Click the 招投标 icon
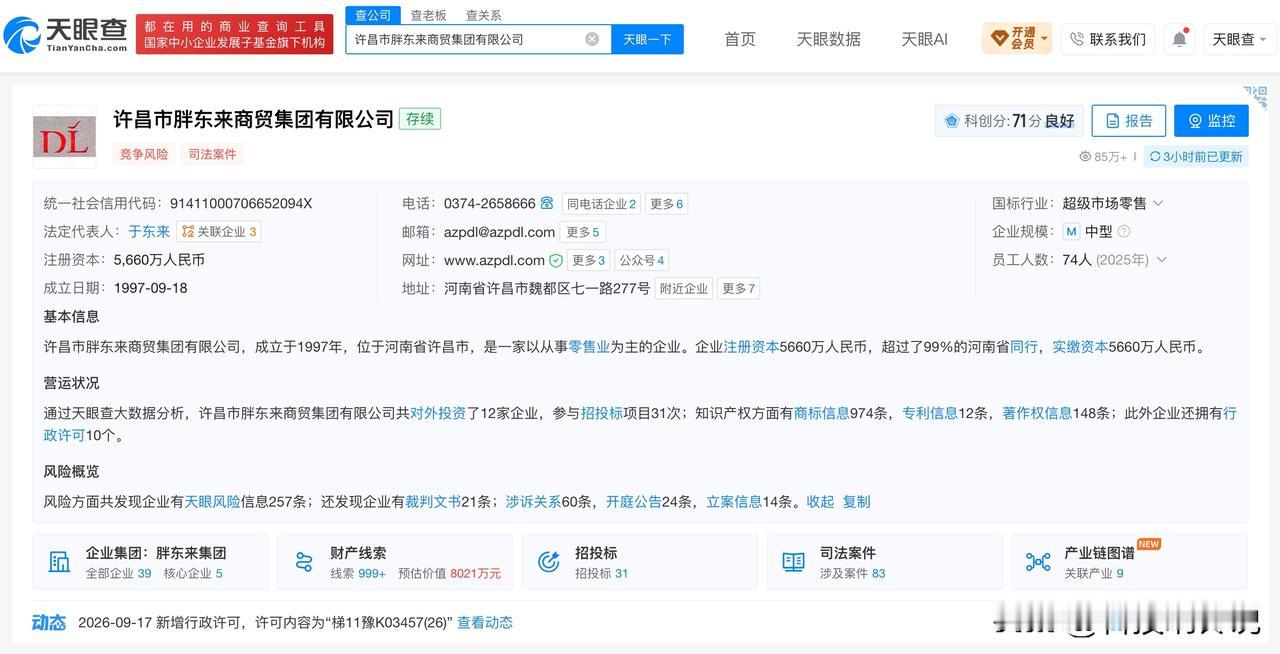Image resolution: width=1280 pixels, height=654 pixels. (548, 562)
